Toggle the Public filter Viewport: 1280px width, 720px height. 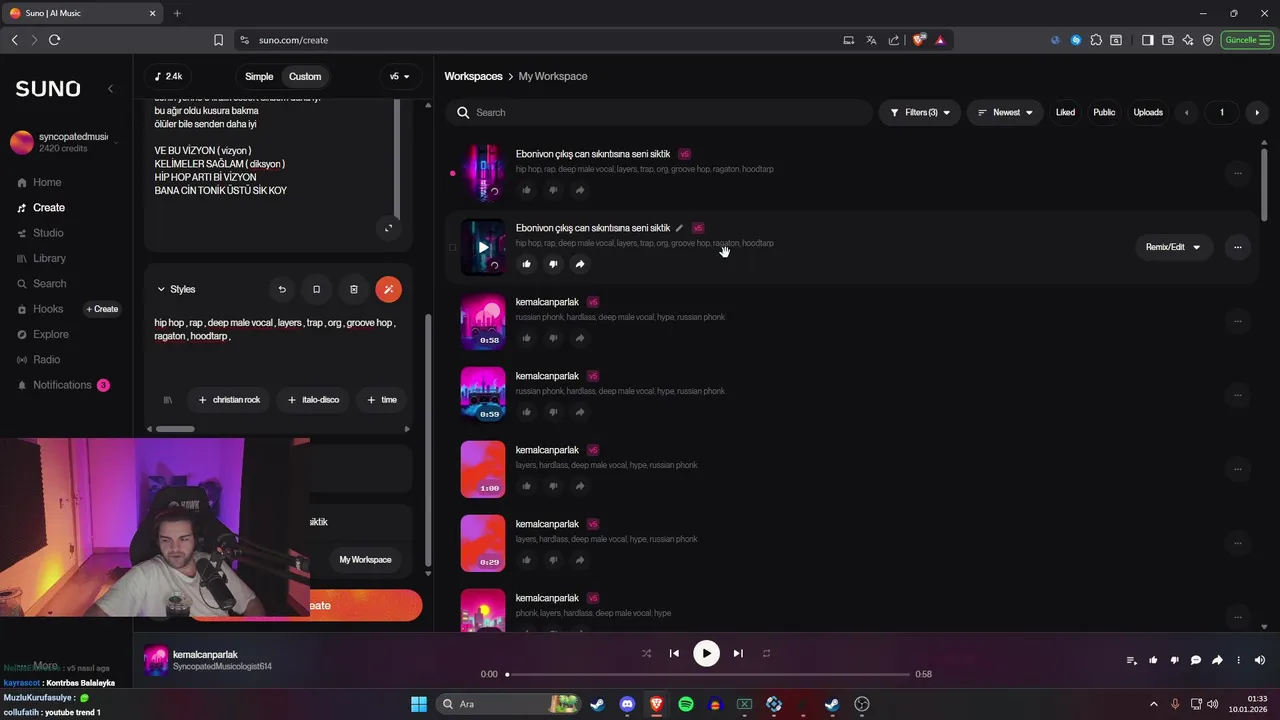pos(1104,113)
